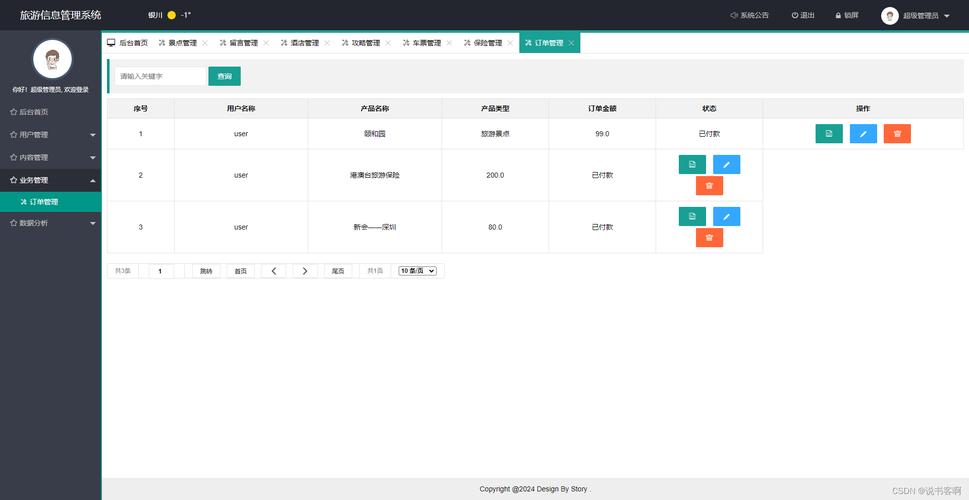Click the blue edit pencil for 颐和园 order
Screen dimensions: 969x500
pyautogui.click(x=863, y=134)
